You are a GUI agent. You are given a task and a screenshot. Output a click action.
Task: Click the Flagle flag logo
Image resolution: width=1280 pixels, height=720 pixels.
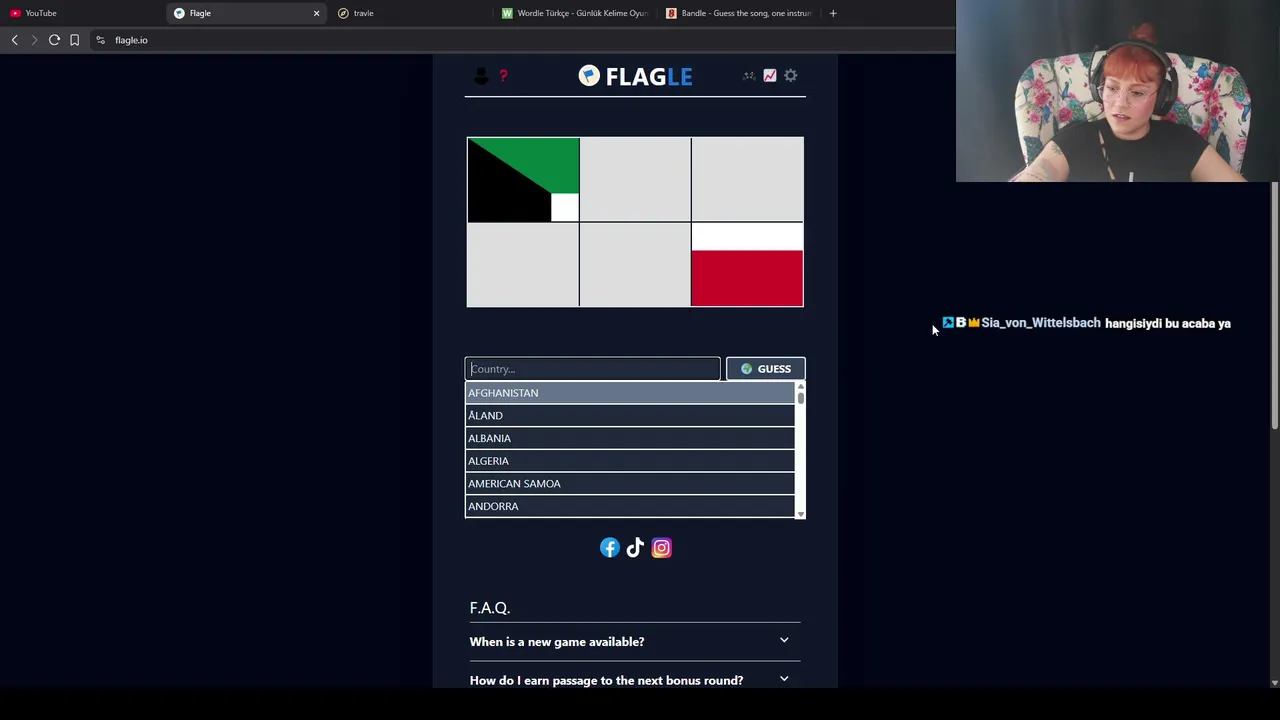click(589, 76)
